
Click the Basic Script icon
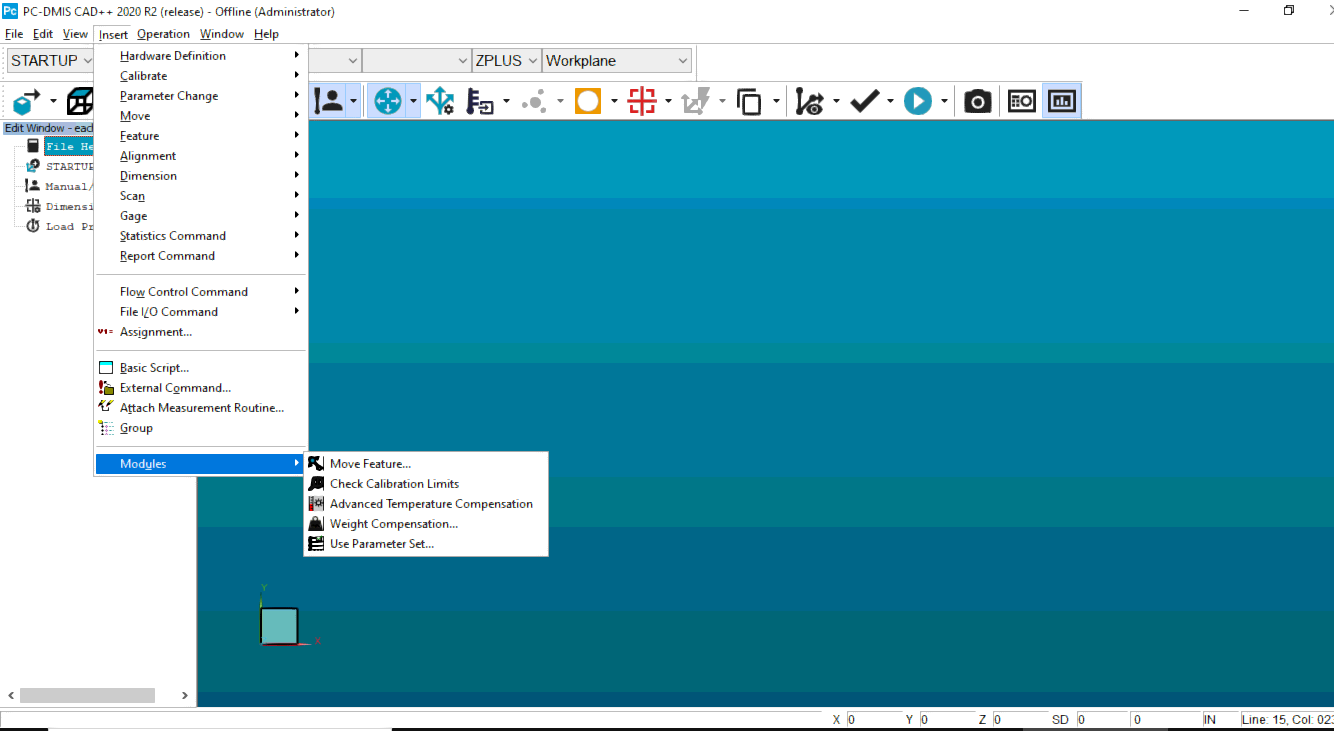[x=106, y=367]
